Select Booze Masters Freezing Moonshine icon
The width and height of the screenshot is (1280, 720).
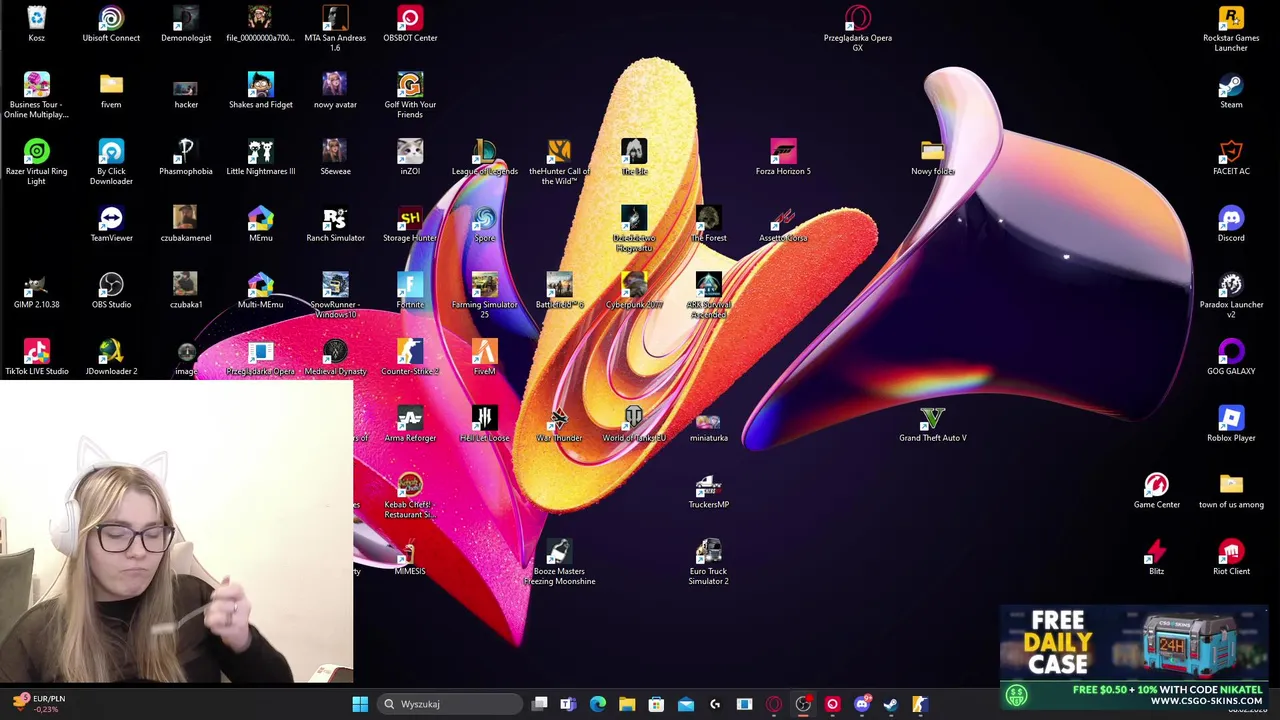point(559,562)
